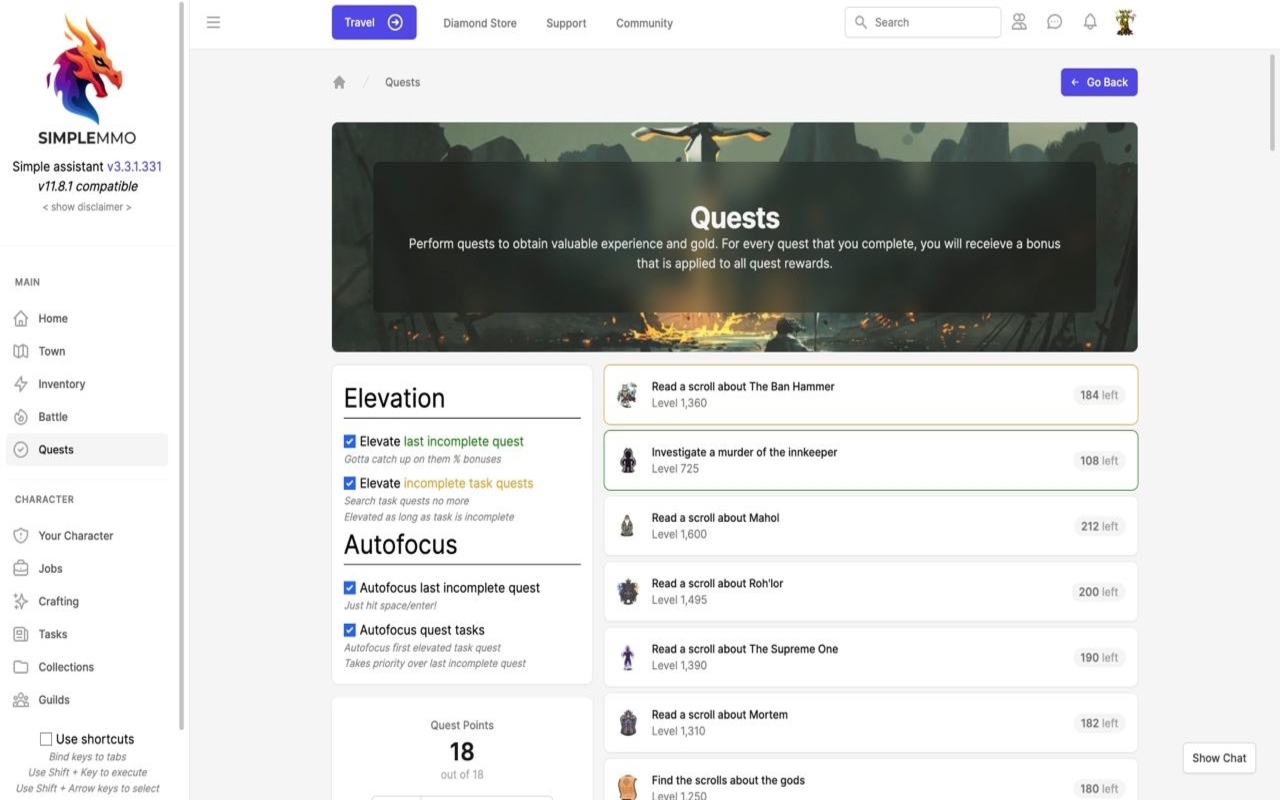Open the notifications bell icon

click(x=1090, y=22)
